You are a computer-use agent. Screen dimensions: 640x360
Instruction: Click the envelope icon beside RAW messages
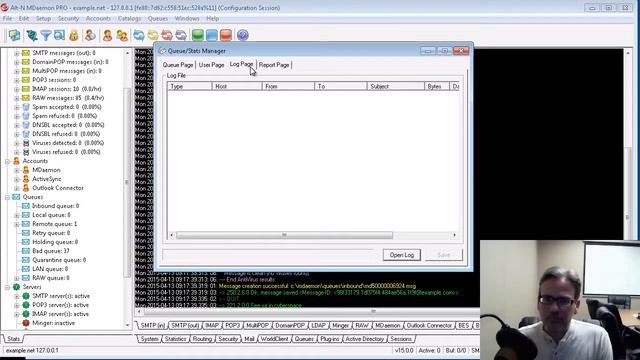pyautogui.click(x=26, y=98)
